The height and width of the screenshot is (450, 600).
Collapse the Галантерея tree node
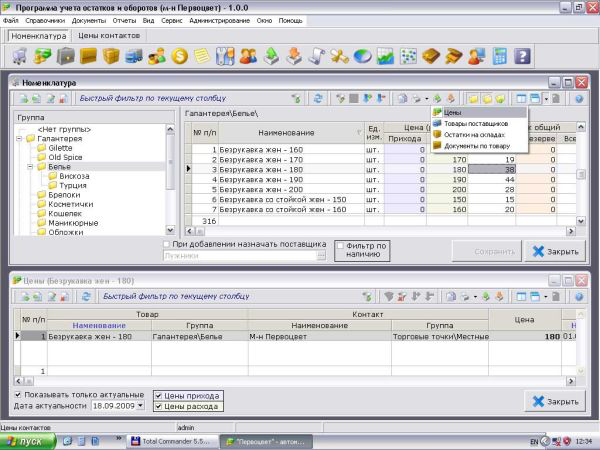coord(19,139)
